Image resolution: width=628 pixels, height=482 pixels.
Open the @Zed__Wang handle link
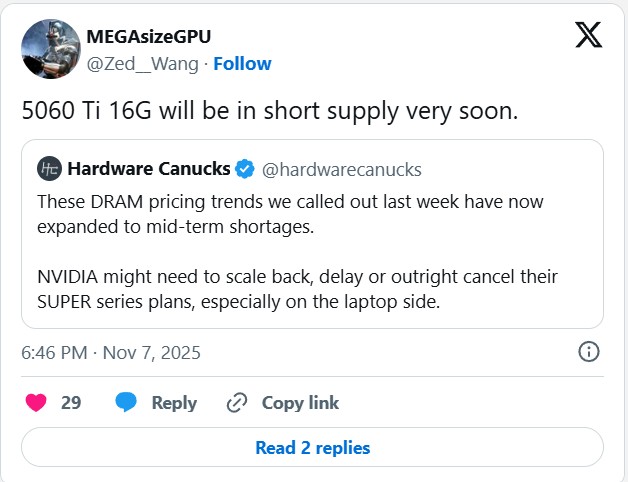[138, 64]
